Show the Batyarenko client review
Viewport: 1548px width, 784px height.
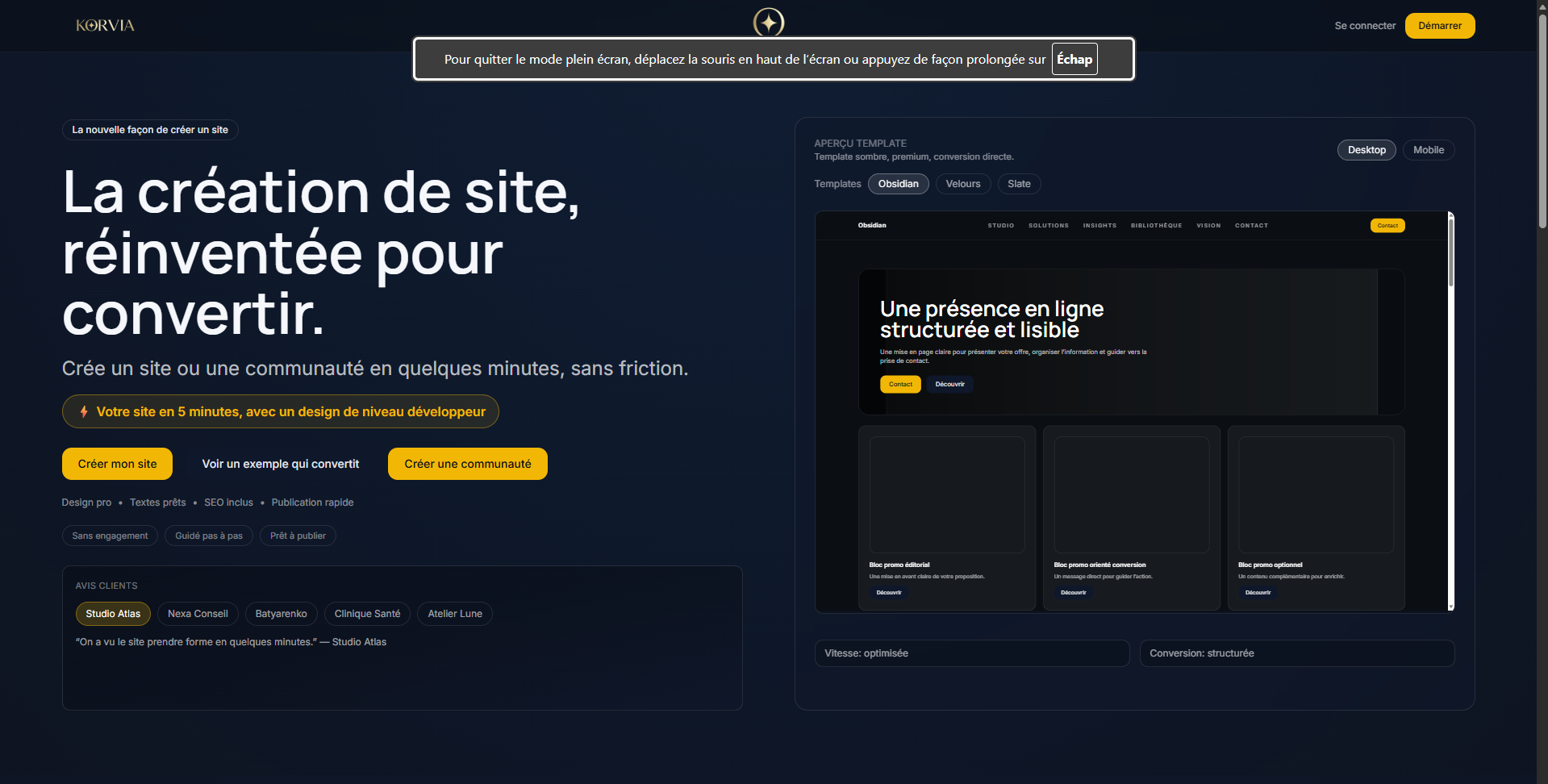pyautogui.click(x=281, y=614)
